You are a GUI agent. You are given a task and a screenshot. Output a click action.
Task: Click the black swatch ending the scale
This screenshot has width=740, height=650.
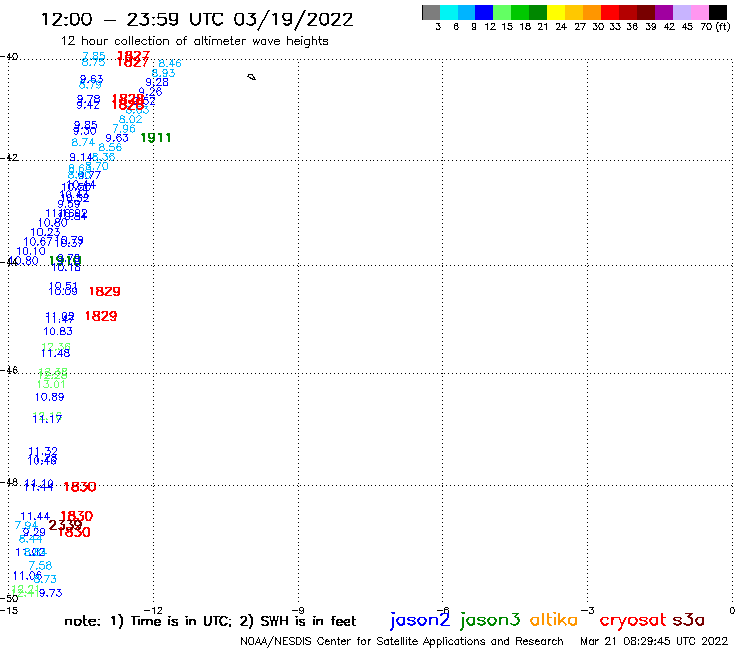(718, 12)
